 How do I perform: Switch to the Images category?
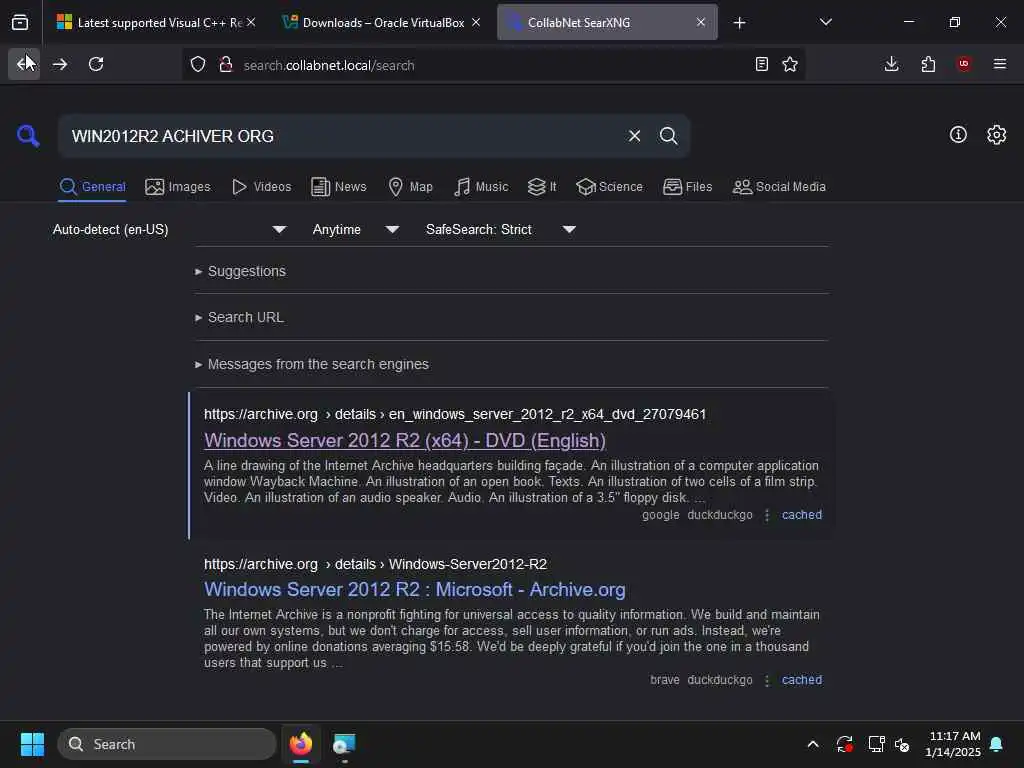tap(178, 187)
